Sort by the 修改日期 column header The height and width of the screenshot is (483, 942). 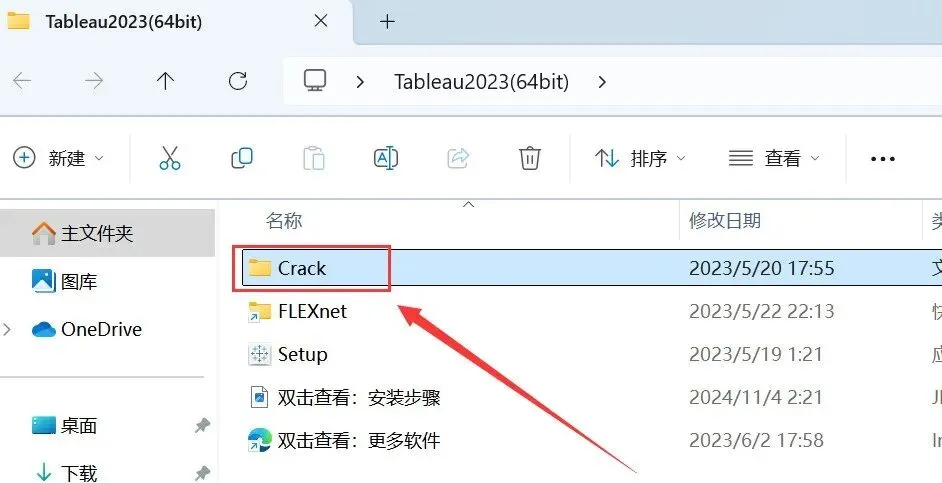pos(725,220)
